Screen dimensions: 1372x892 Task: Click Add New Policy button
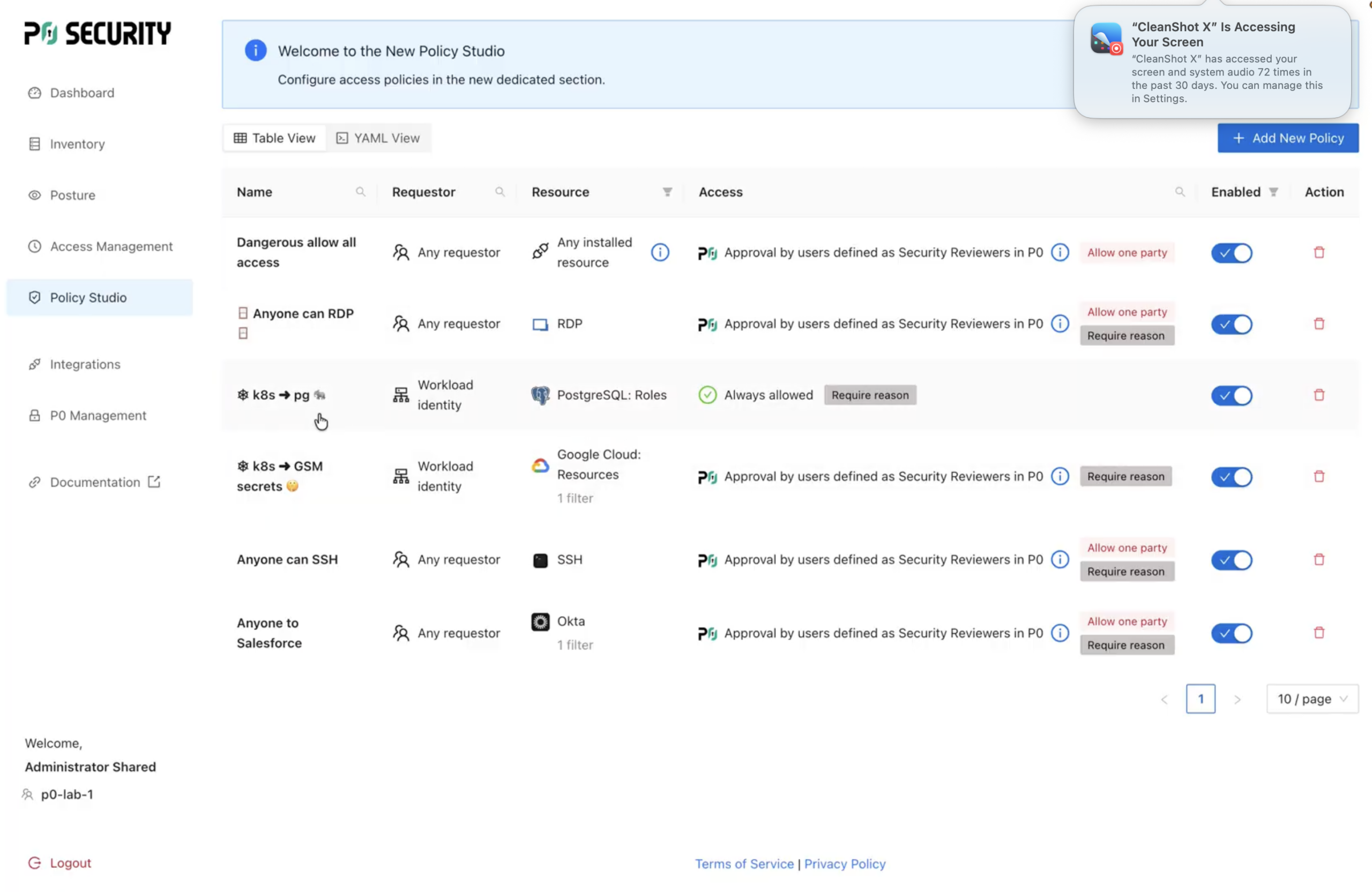[1288, 138]
